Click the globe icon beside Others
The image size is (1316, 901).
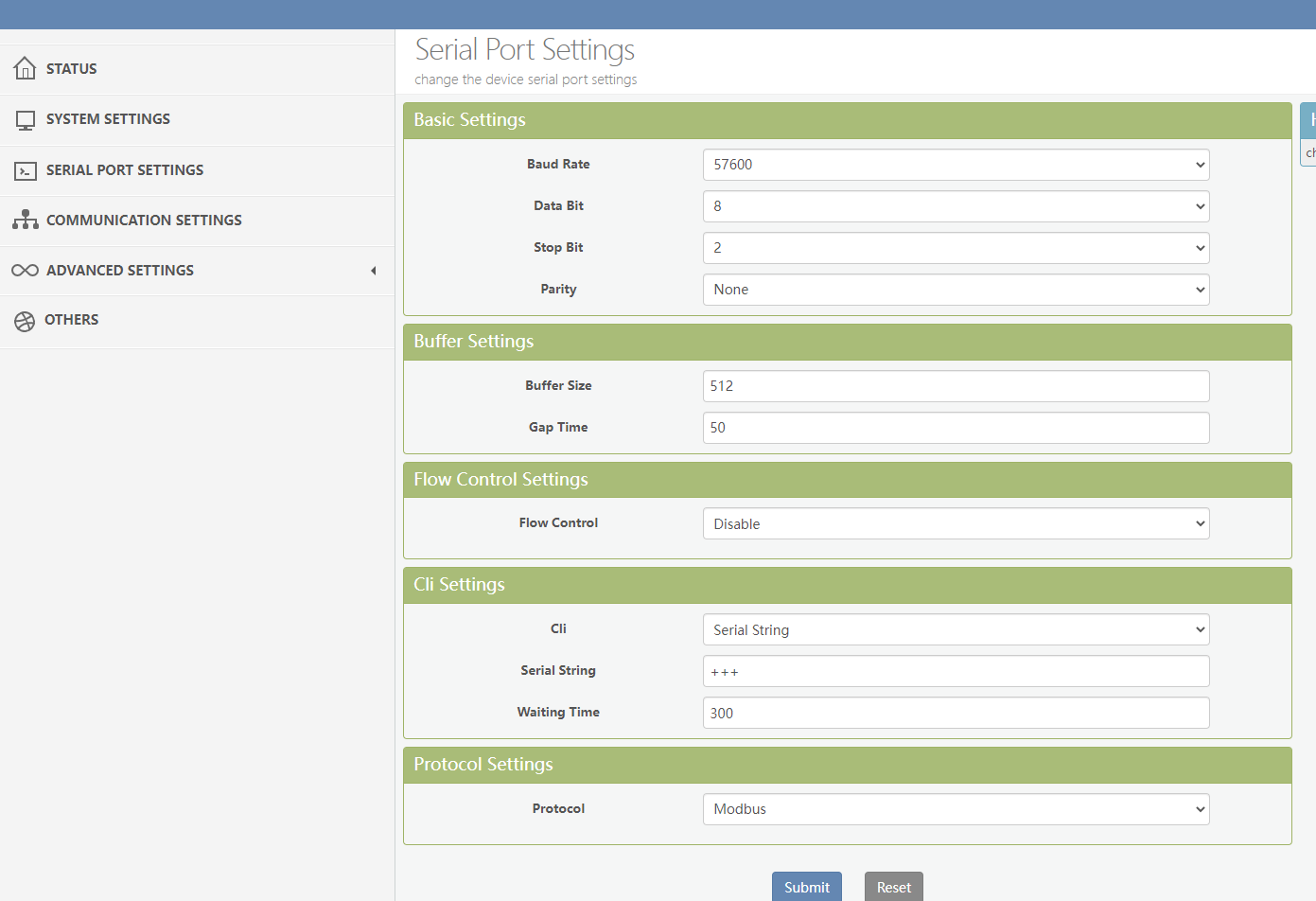pyautogui.click(x=25, y=321)
